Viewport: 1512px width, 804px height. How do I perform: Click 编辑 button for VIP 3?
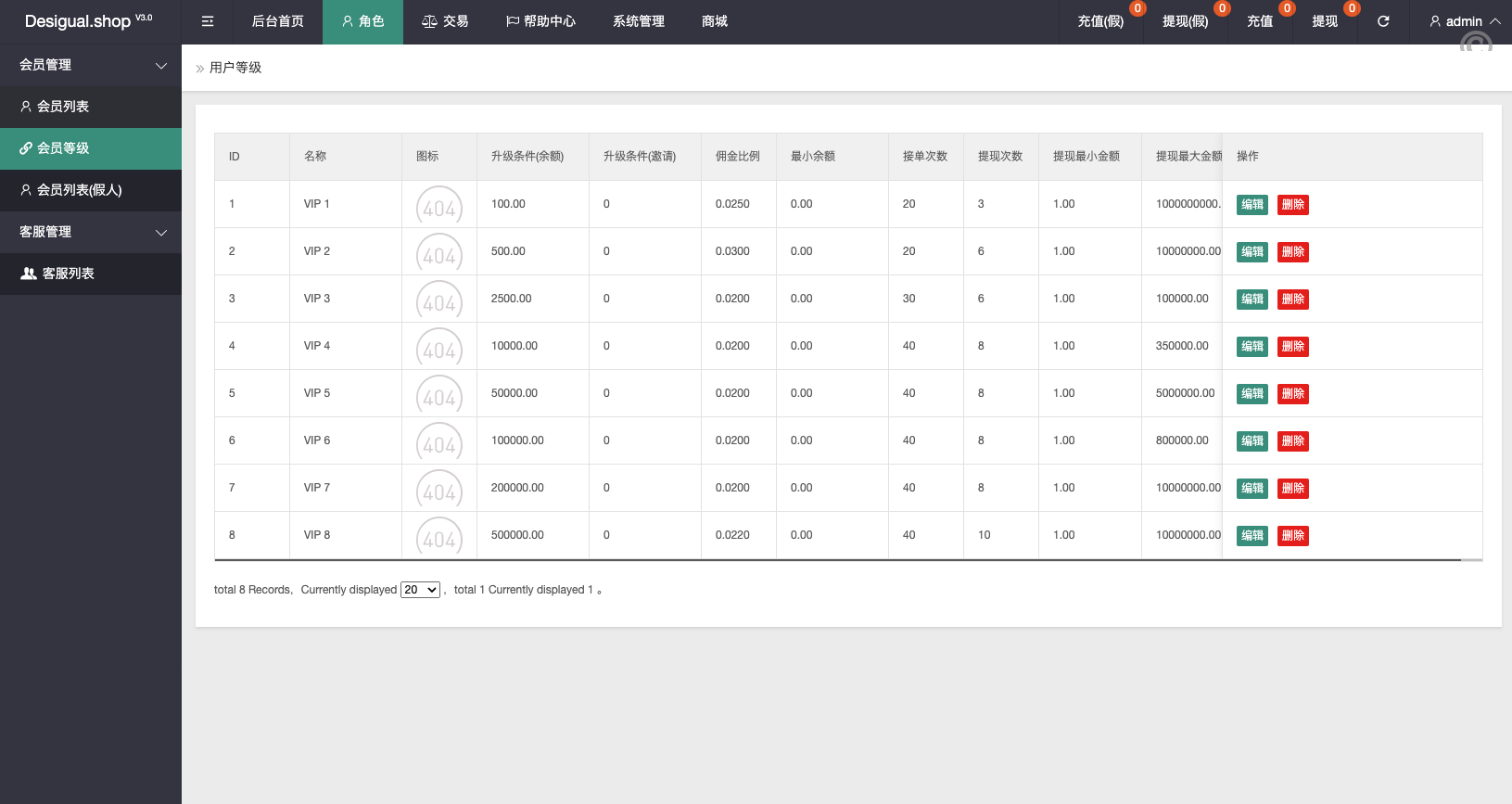pyautogui.click(x=1252, y=300)
